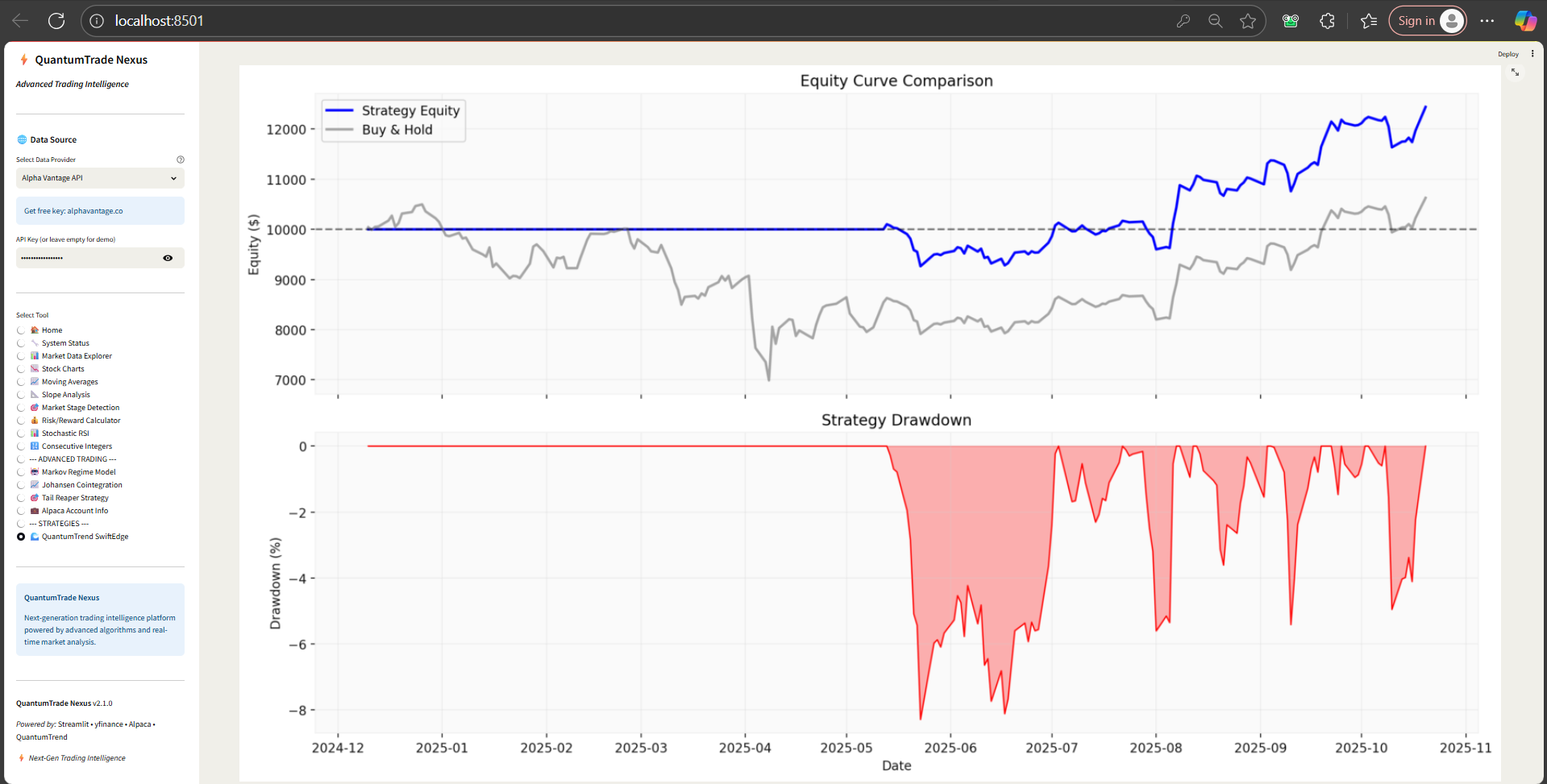Show the API key with the eye icon
Viewport: 1547px width, 784px height.
click(x=168, y=258)
